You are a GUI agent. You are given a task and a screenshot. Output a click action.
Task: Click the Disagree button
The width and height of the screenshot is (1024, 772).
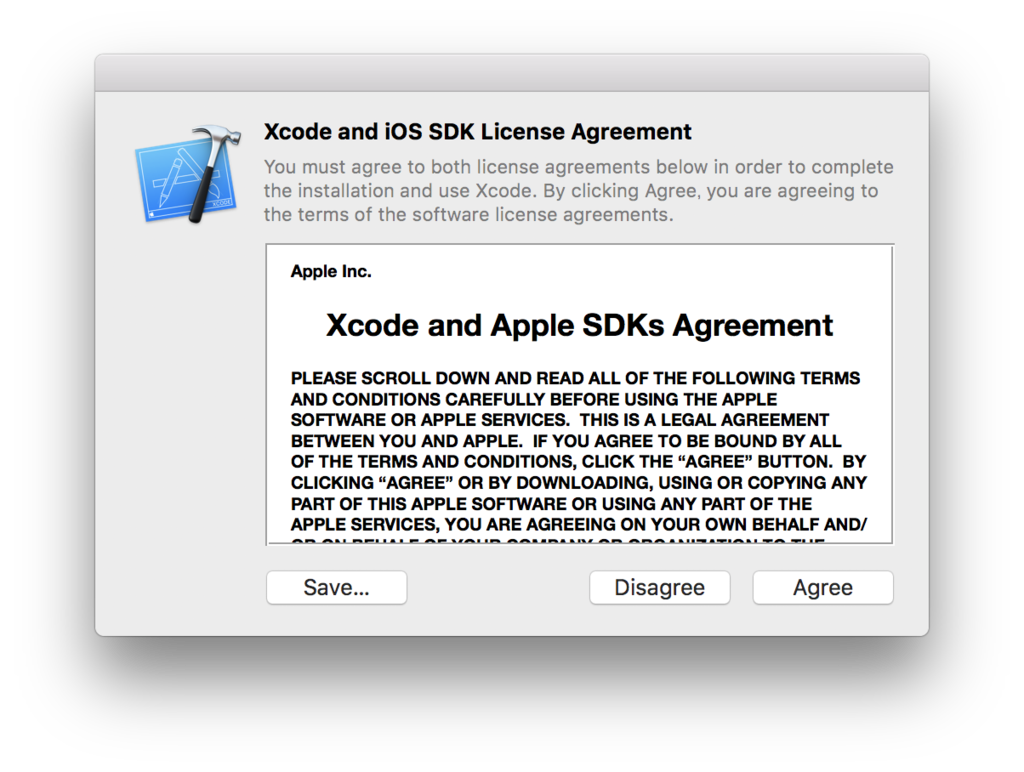coord(660,587)
